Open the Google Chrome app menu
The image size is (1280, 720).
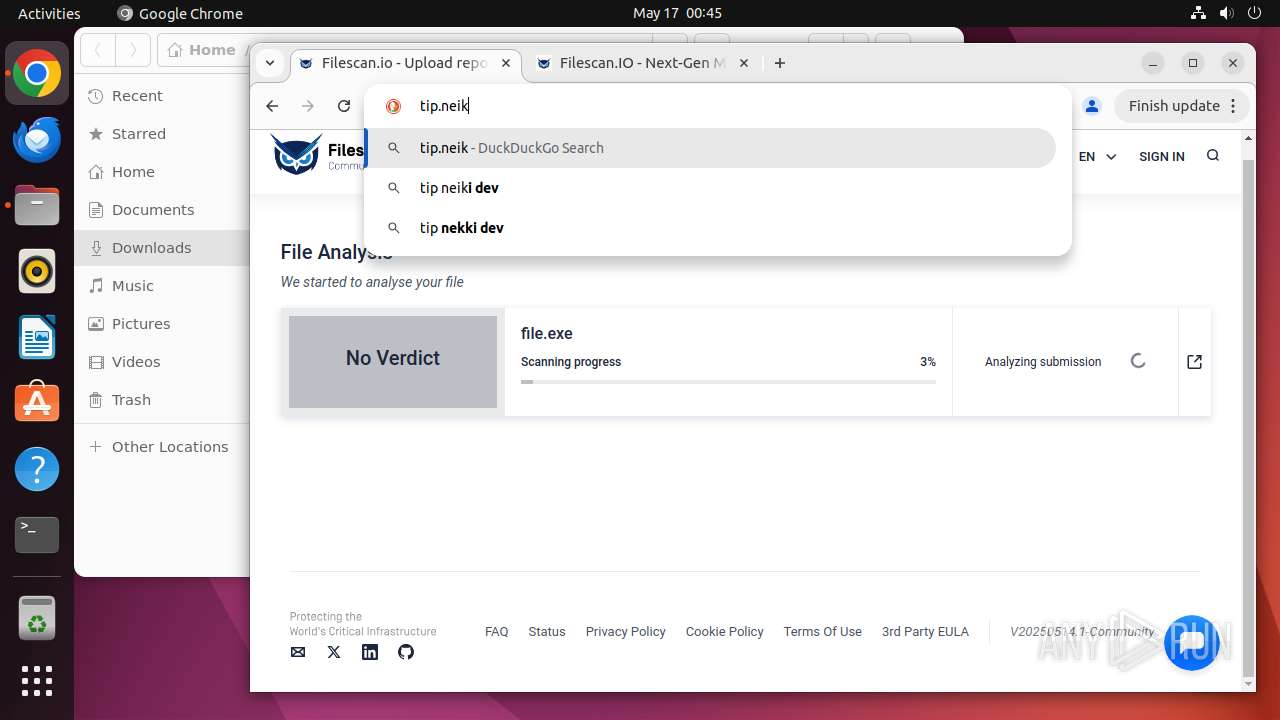pos(180,13)
